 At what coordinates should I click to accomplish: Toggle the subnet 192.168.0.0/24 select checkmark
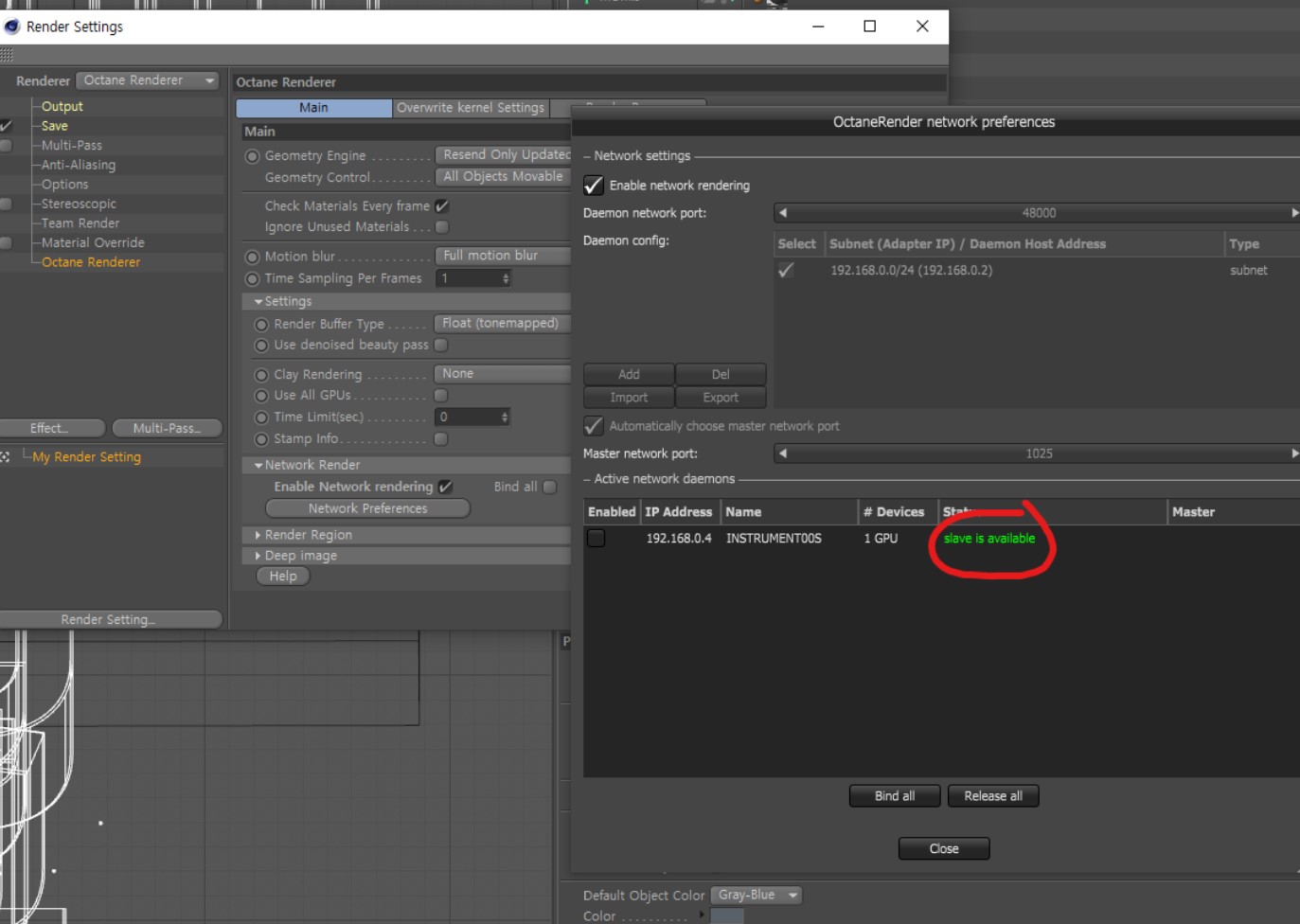point(786,271)
